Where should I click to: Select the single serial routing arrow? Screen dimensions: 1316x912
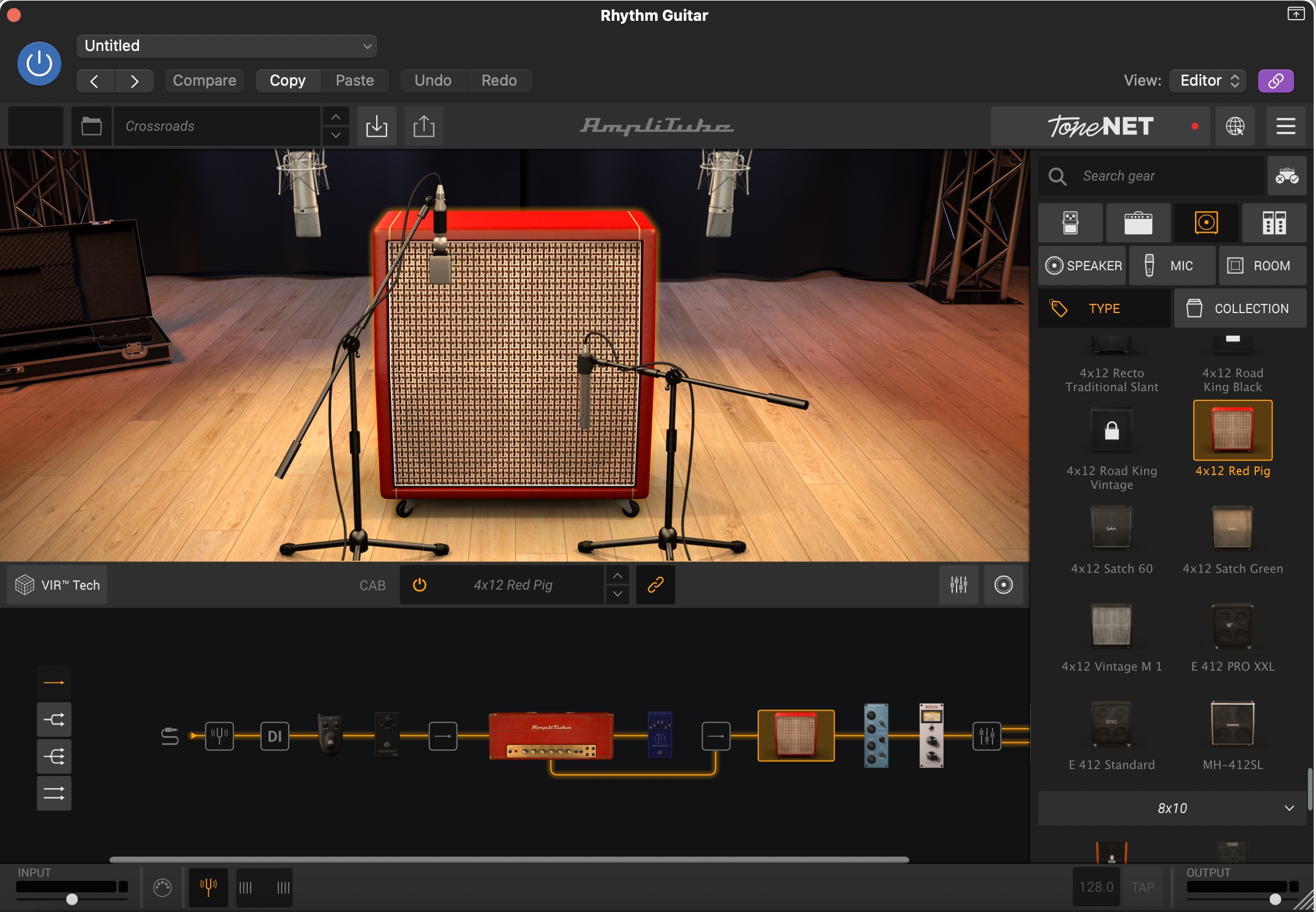[54, 683]
